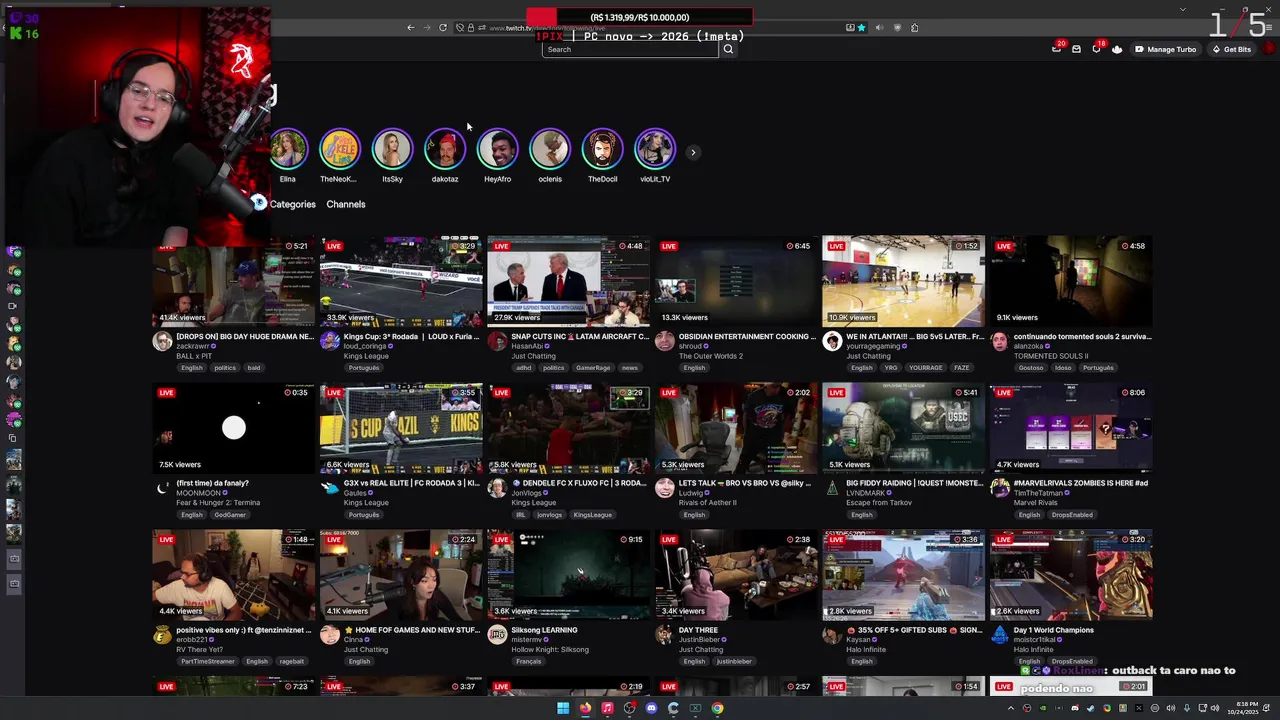The width and height of the screenshot is (1280, 720).
Task: Open the dakotaz channel avatar
Action: pyautogui.click(x=445, y=149)
